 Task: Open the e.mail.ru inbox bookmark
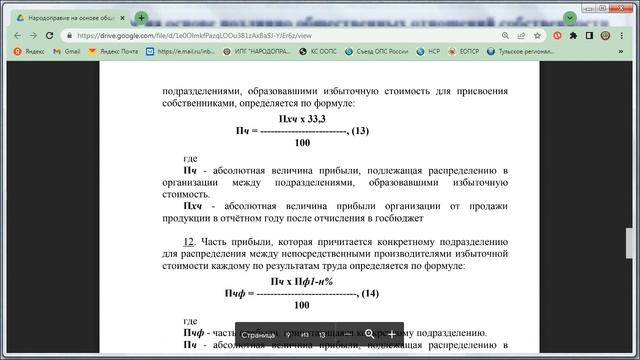(x=180, y=51)
